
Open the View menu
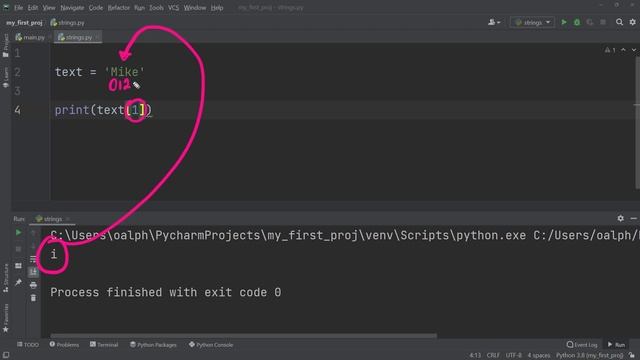(x=49, y=8)
